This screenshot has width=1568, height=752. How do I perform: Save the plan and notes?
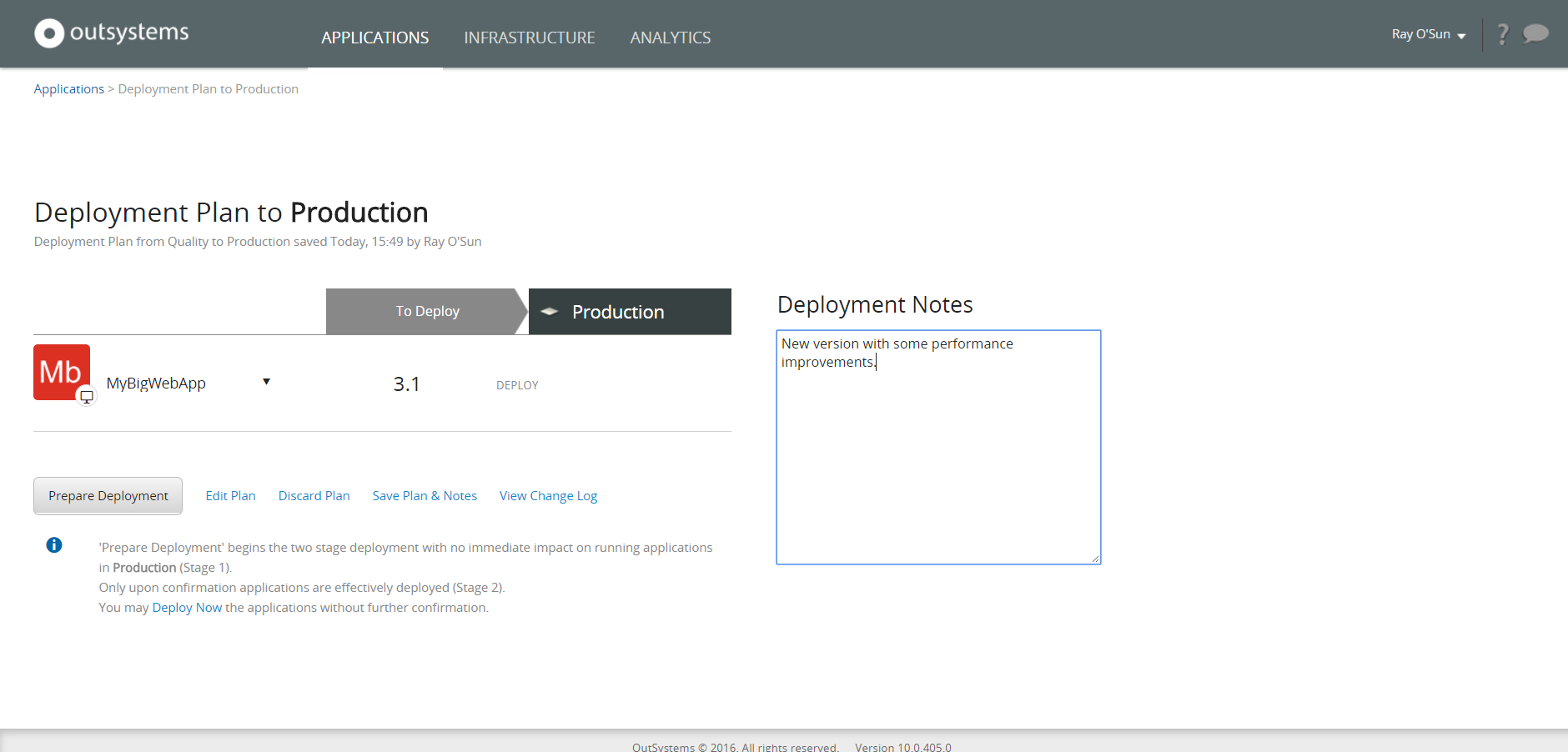click(x=425, y=495)
